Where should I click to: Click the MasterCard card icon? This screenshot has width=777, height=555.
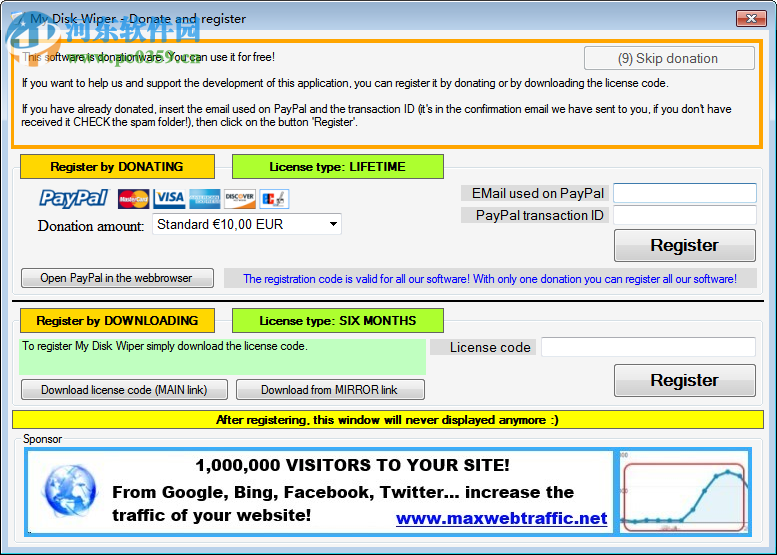pyautogui.click(x=133, y=199)
